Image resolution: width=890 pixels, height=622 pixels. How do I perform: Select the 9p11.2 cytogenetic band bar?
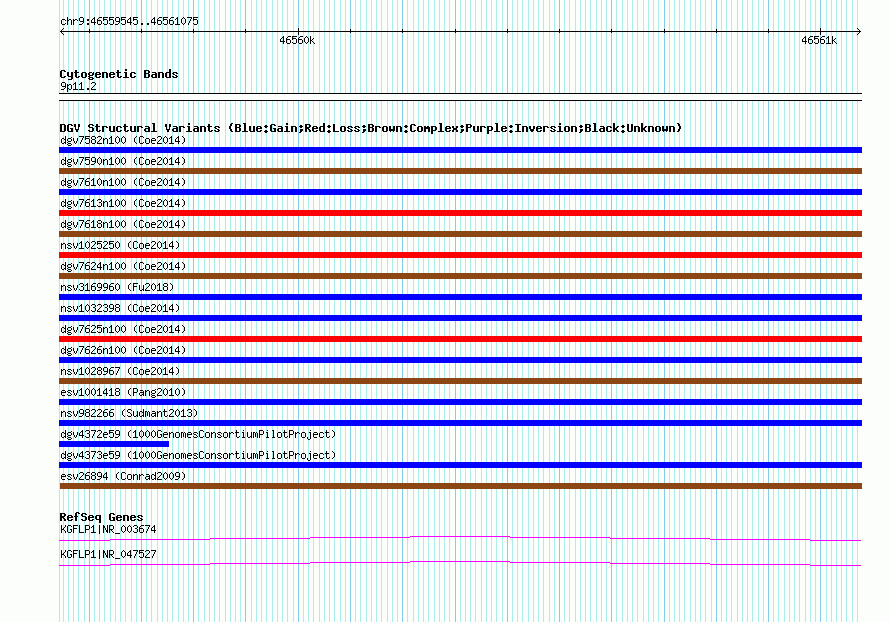point(460,97)
